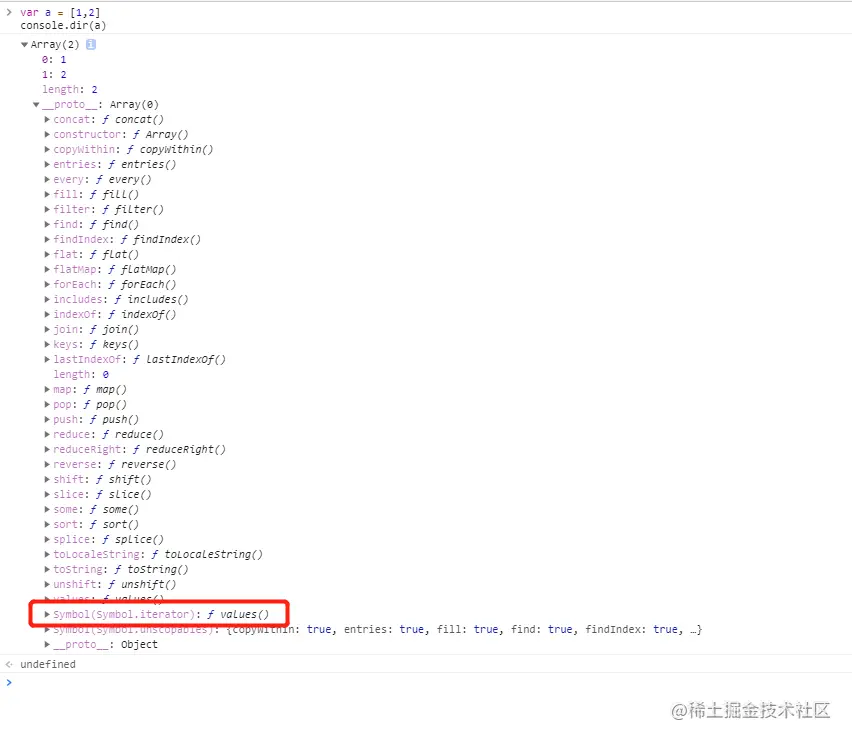Expand the filter function entry
This screenshot has height=742, width=852.
click(47, 209)
